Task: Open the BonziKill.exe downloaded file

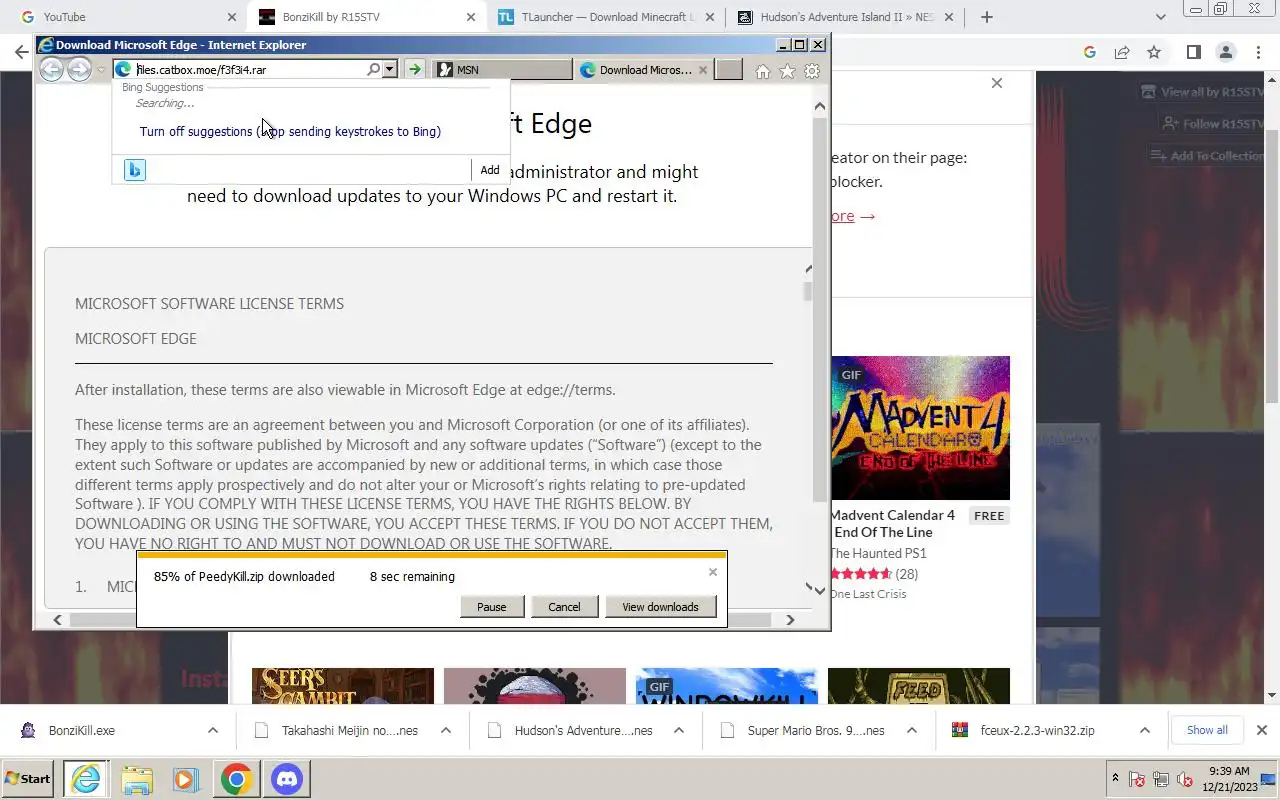Action: (x=82, y=731)
